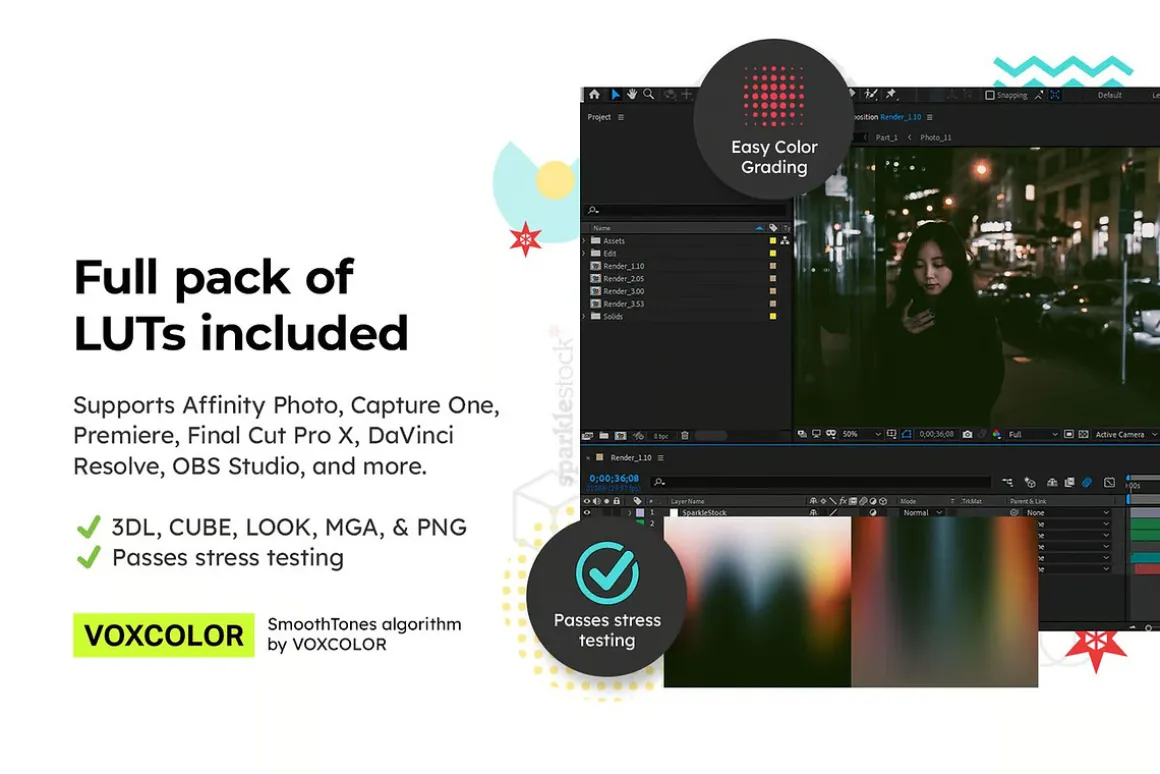Click the Home icon in After Effects toolbar

click(594, 95)
